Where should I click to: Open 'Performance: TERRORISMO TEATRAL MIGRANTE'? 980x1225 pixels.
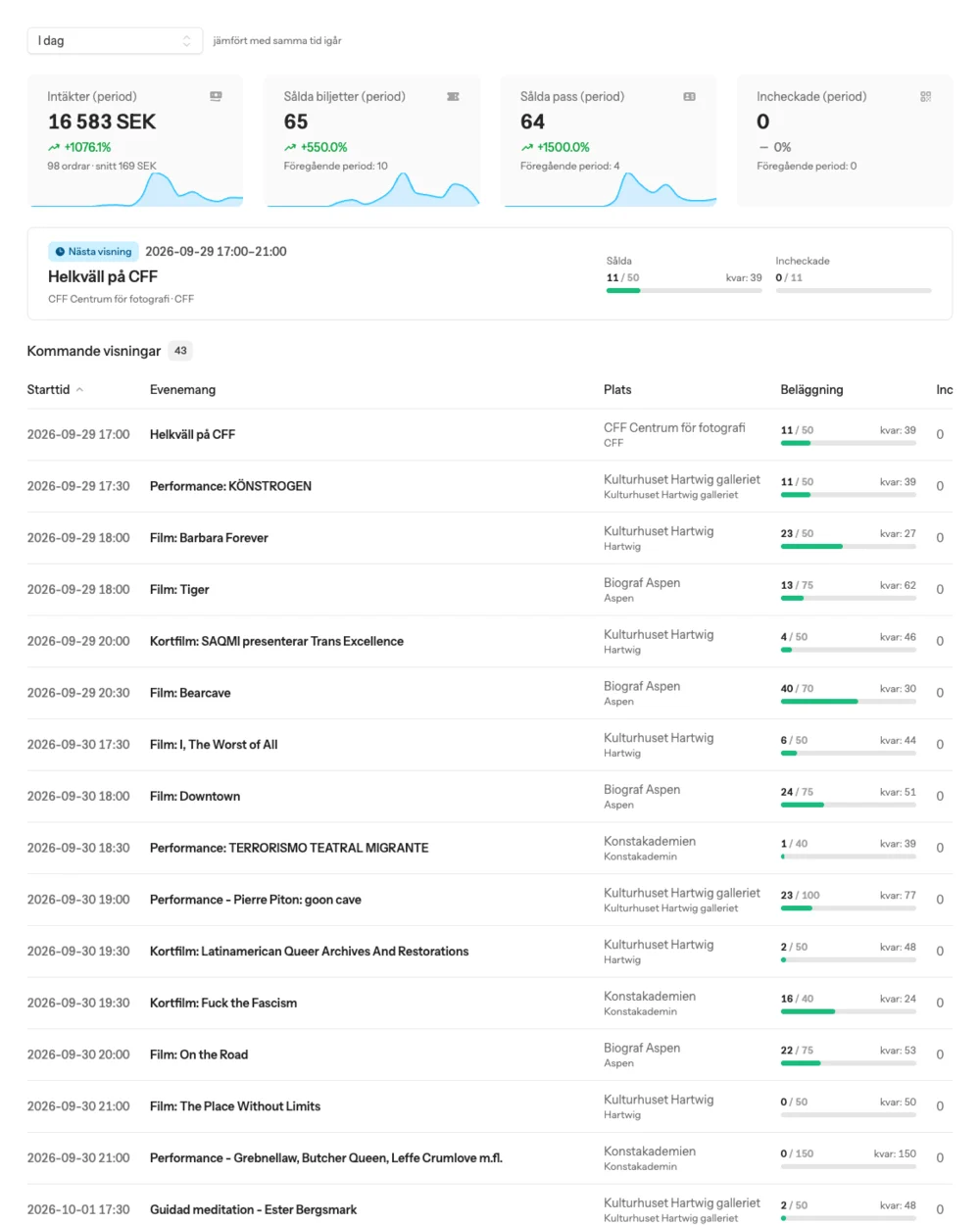[289, 848]
